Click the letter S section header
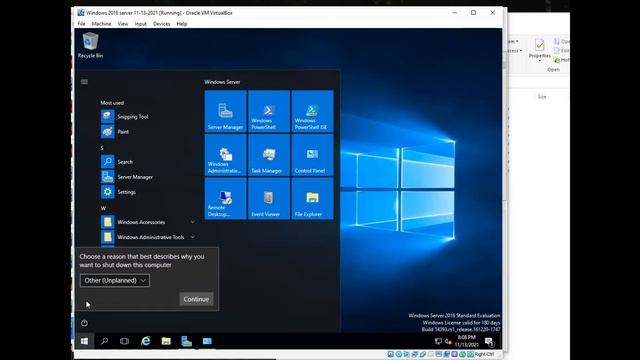Image resolution: width=640 pixels, height=360 pixels. click(102, 148)
